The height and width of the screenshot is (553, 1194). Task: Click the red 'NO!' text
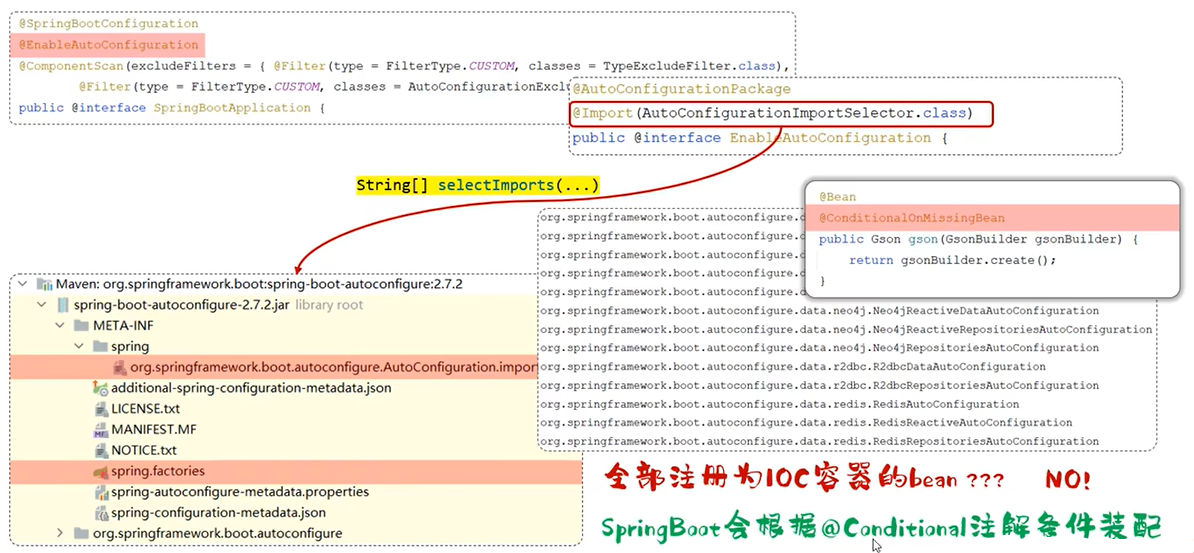coord(1067,480)
